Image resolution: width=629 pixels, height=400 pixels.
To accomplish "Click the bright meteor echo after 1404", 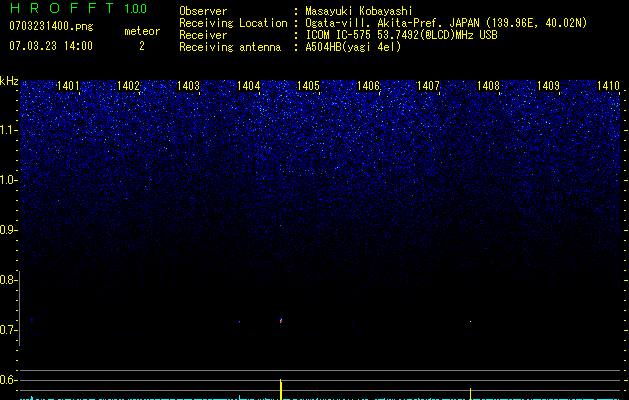I will [281, 320].
